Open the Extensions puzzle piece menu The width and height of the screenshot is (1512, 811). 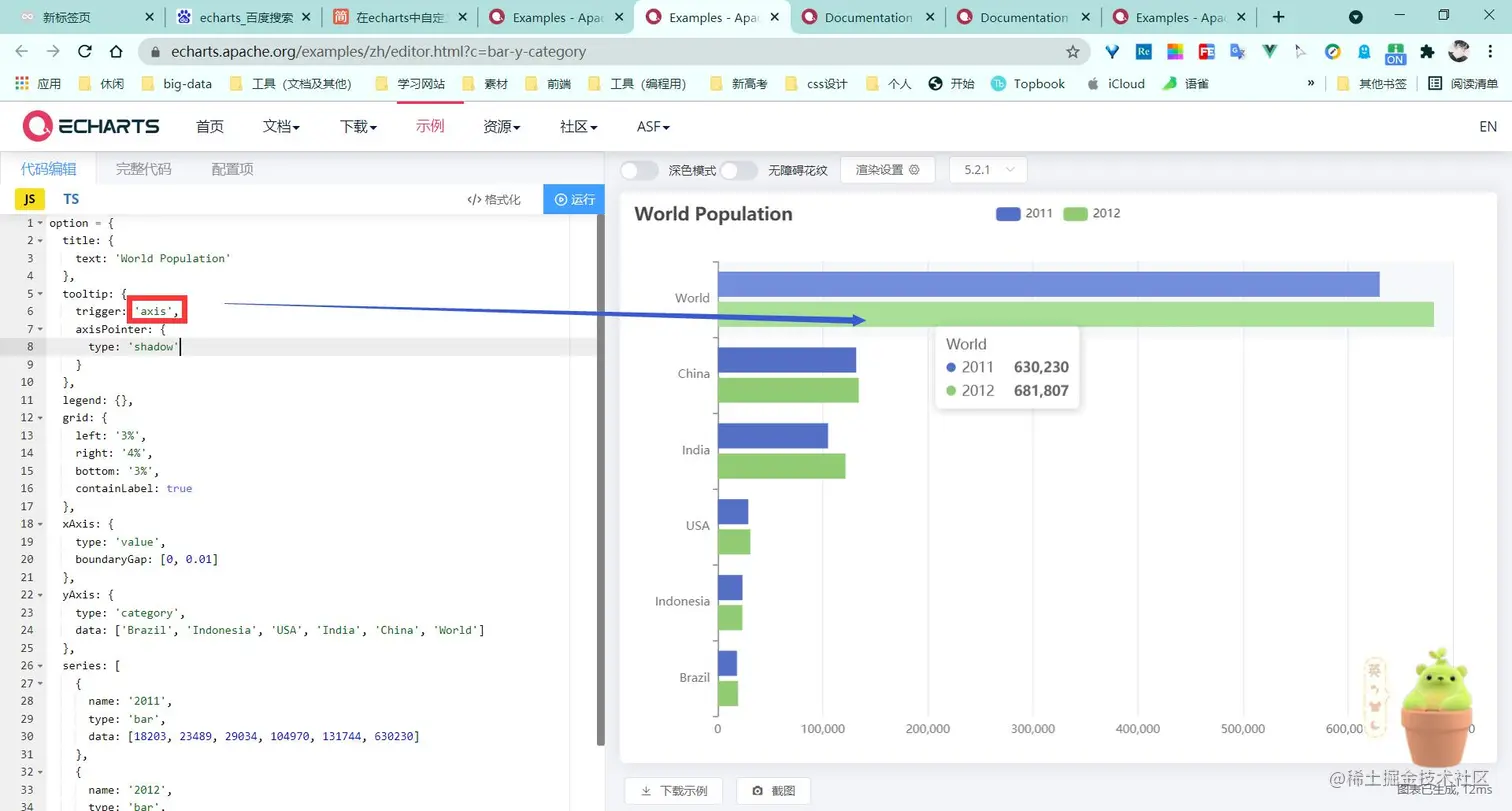(1427, 52)
